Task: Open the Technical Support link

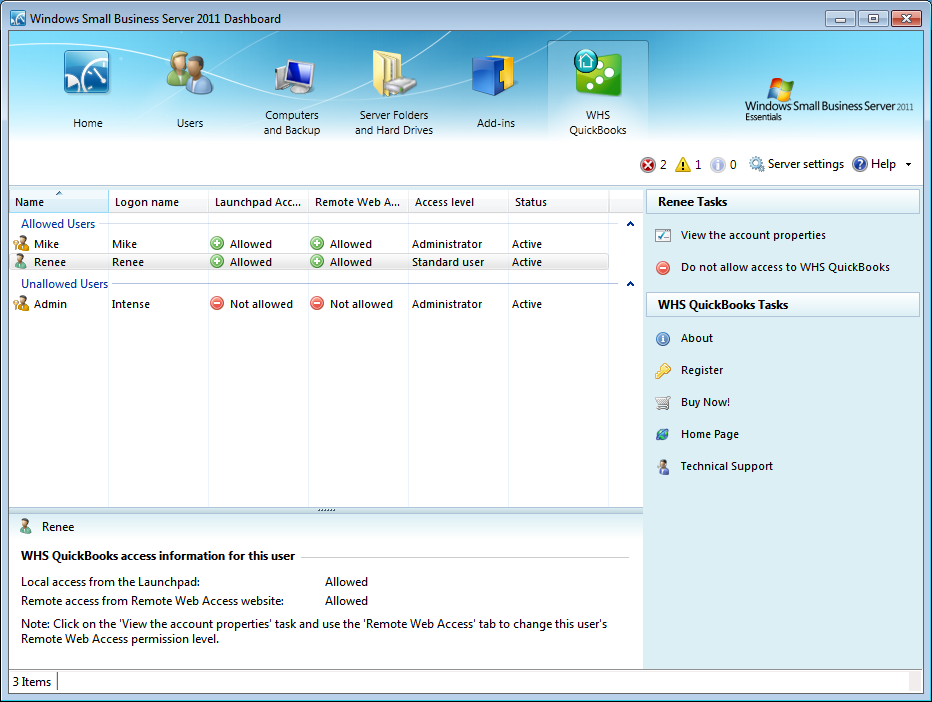Action: (726, 467)
